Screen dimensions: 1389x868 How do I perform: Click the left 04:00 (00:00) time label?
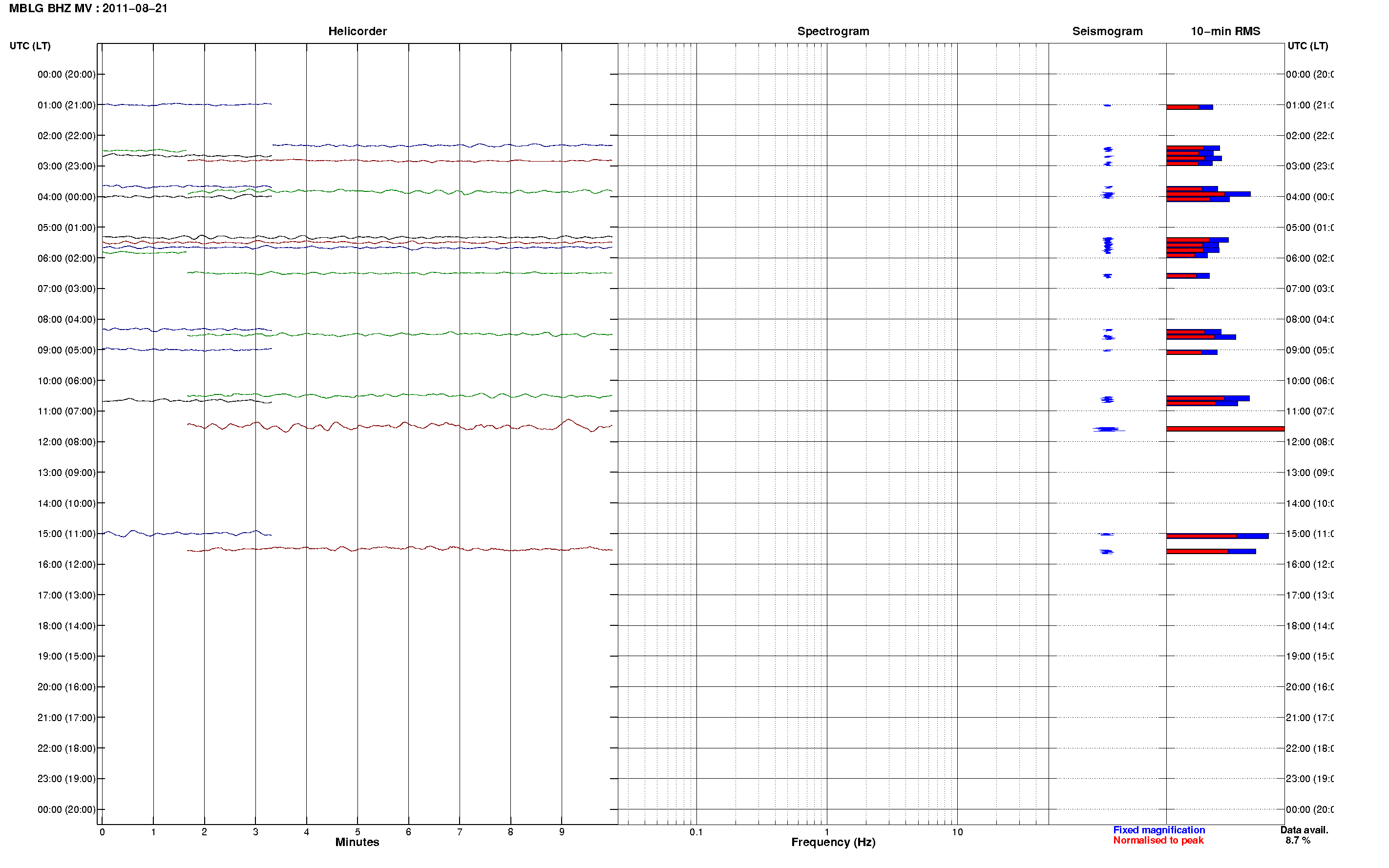point(66,197)
